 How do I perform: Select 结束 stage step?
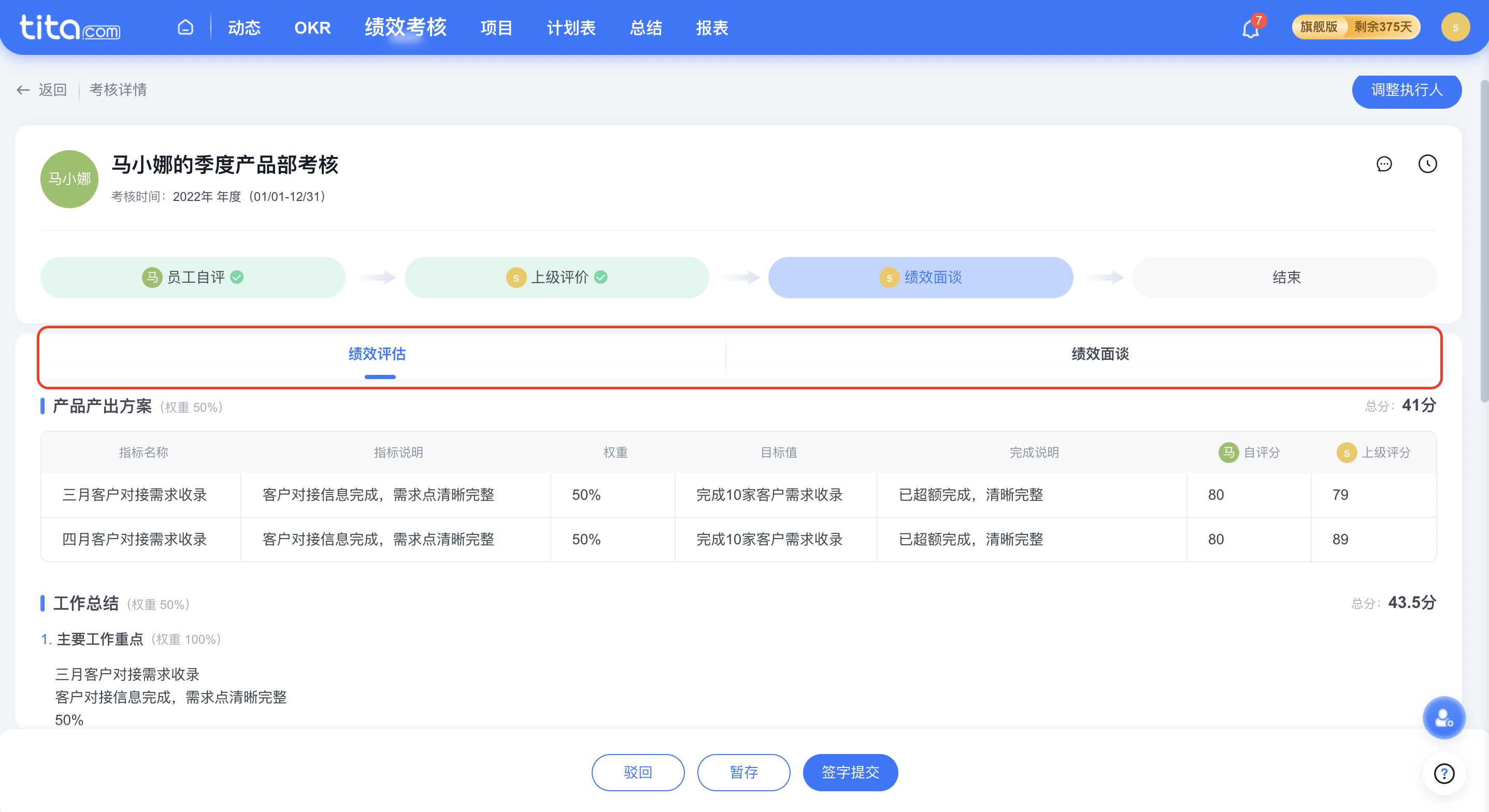pos(1284,278)
